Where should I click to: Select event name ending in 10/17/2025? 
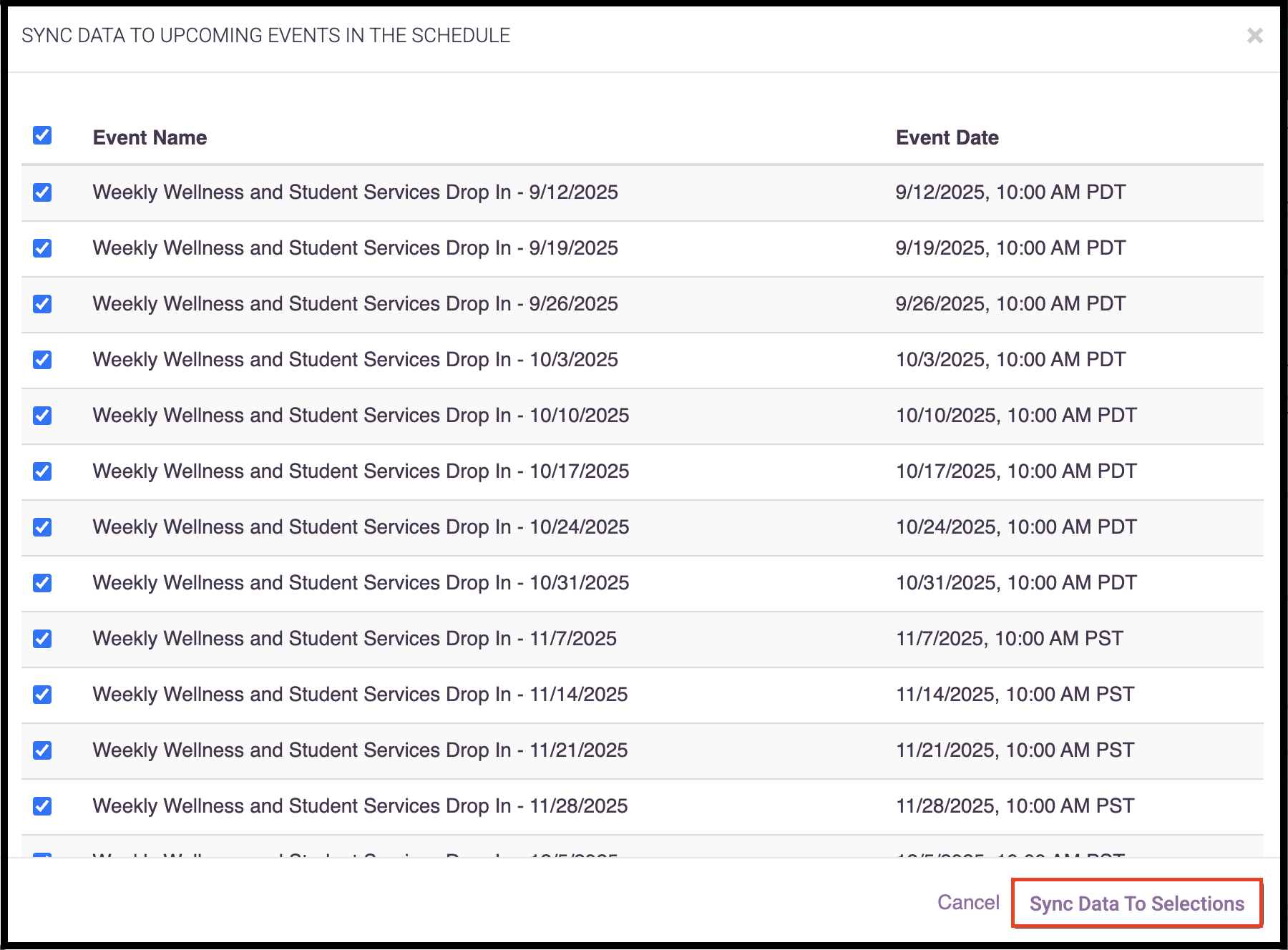point(361,471)
